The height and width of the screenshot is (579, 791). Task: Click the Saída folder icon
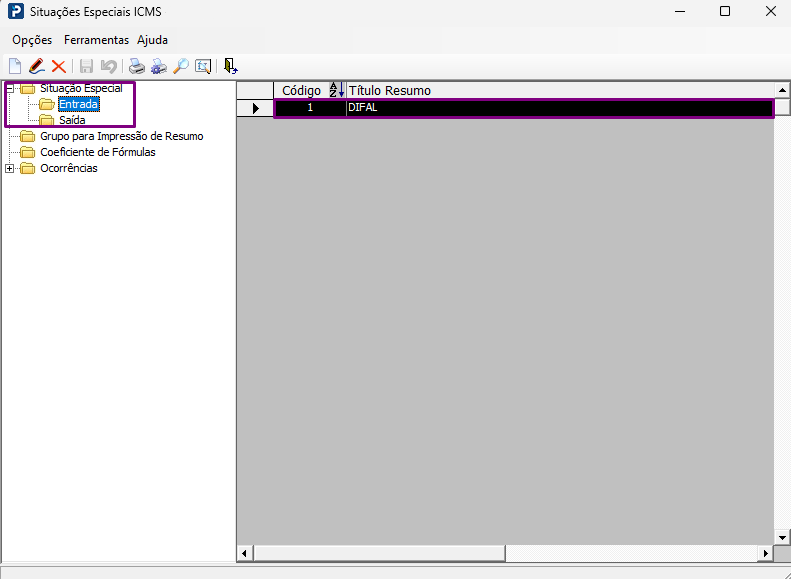pyautogui.click(x=46, y=120)
